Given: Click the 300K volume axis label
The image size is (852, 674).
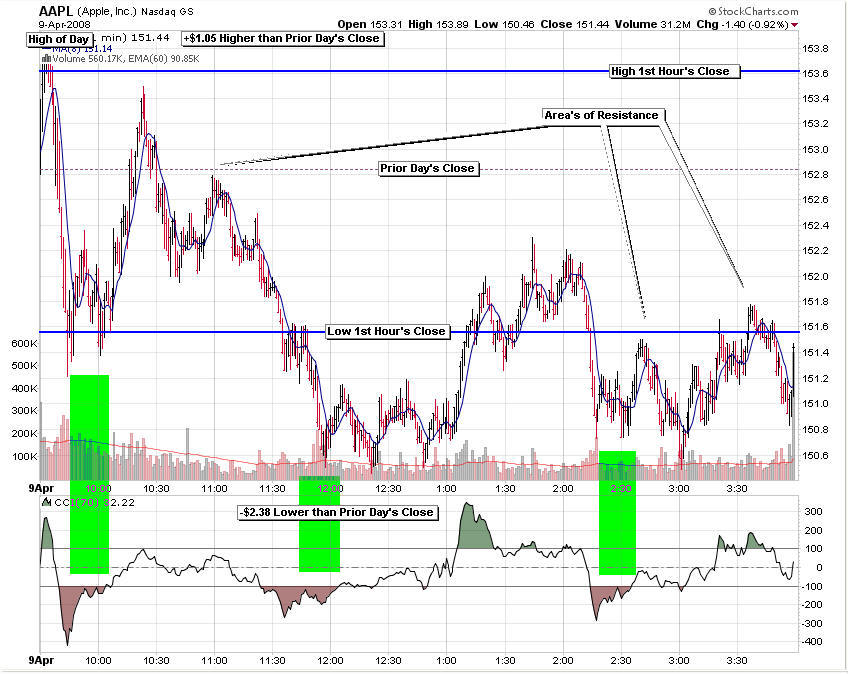Looking at the screenshot, I should (24, 411).
